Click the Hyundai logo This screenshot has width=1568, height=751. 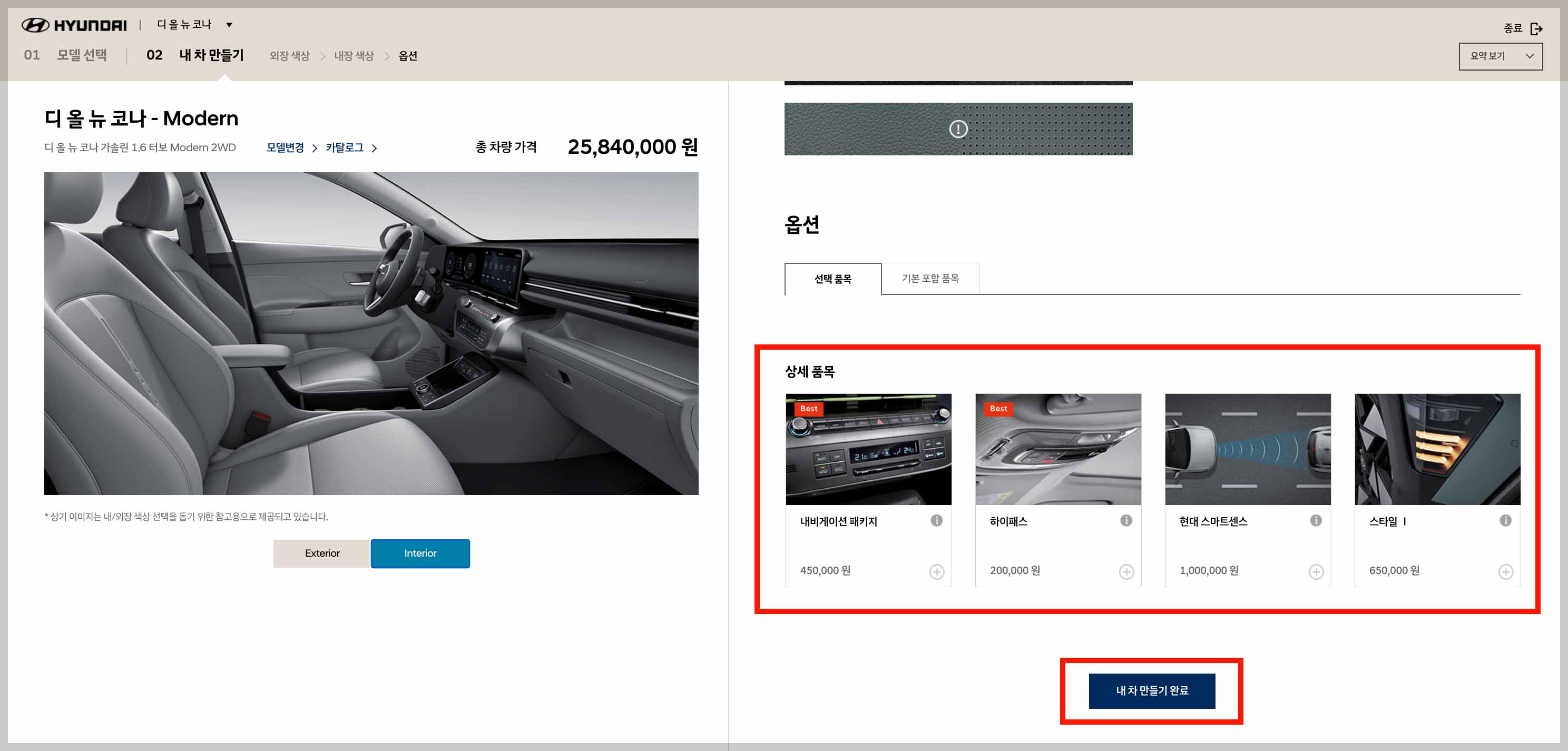coord(74,25)
